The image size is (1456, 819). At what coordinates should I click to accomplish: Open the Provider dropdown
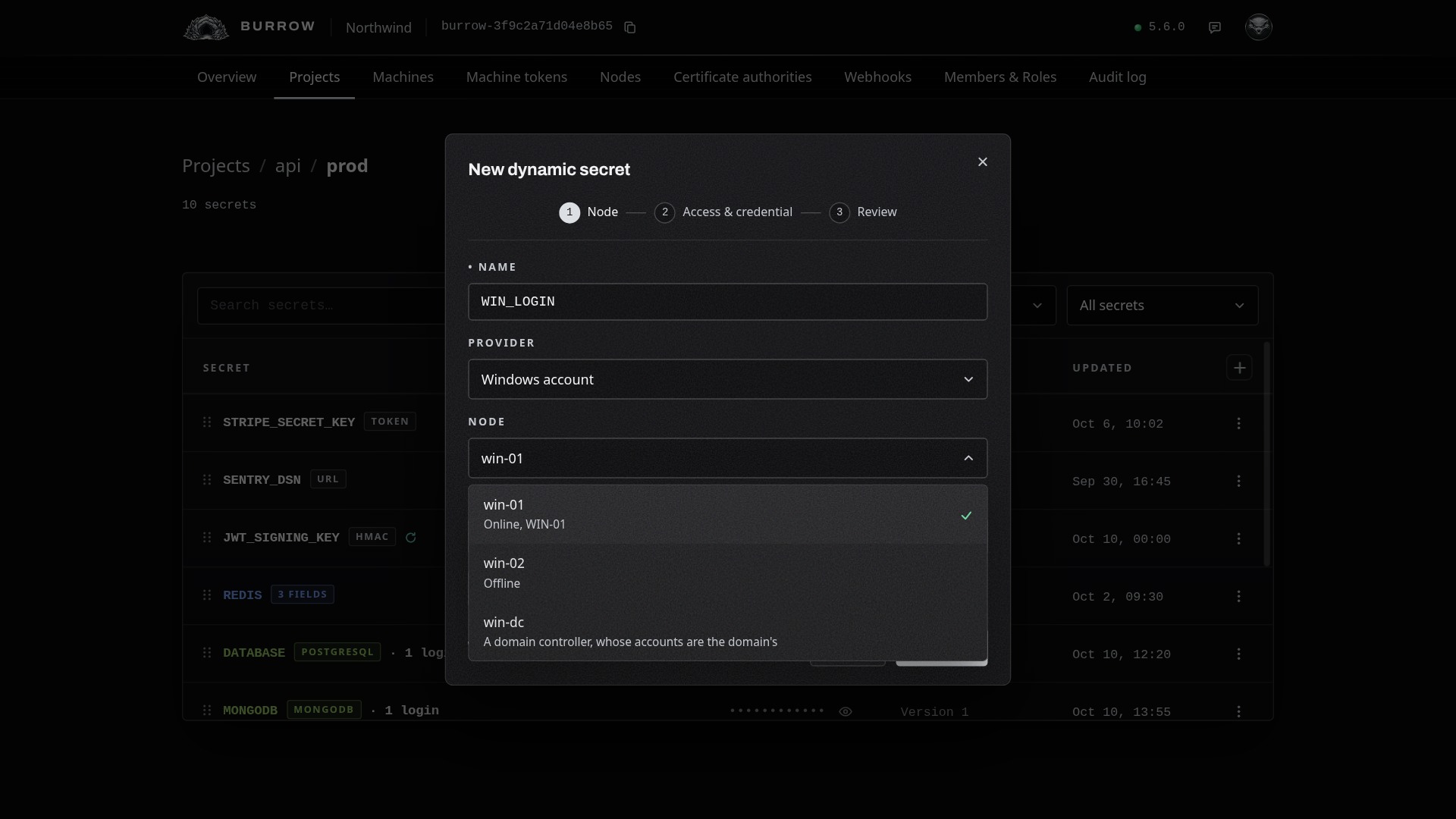click(x=728, y=379)
